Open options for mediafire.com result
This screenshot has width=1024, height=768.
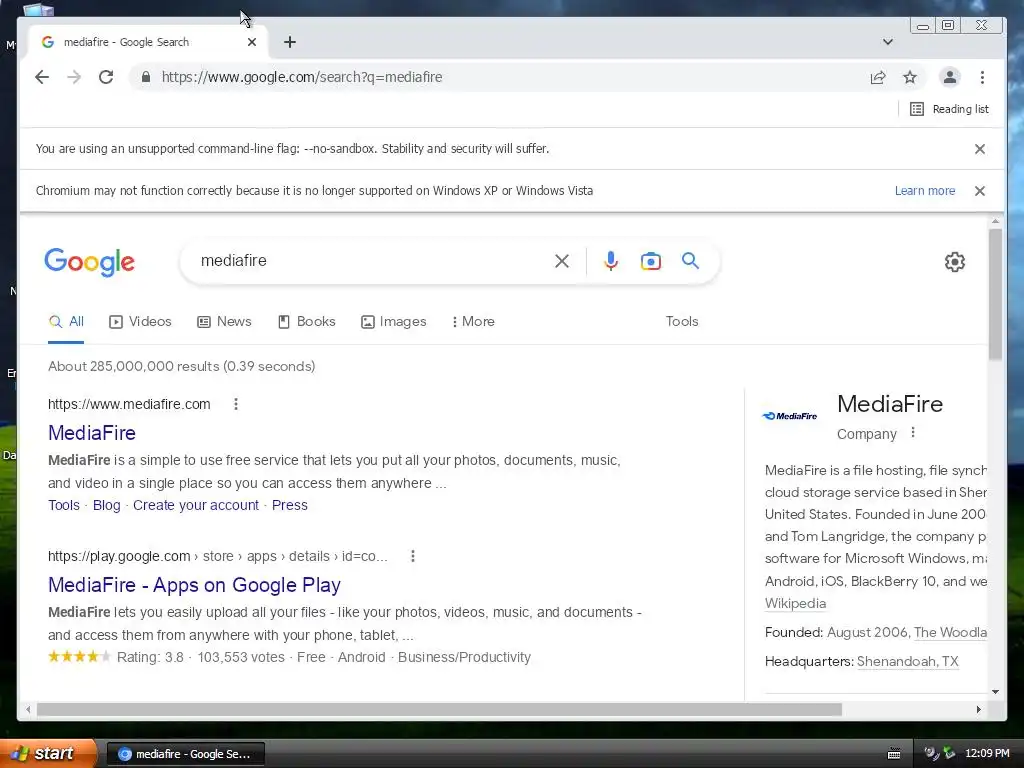click(236, 404)
